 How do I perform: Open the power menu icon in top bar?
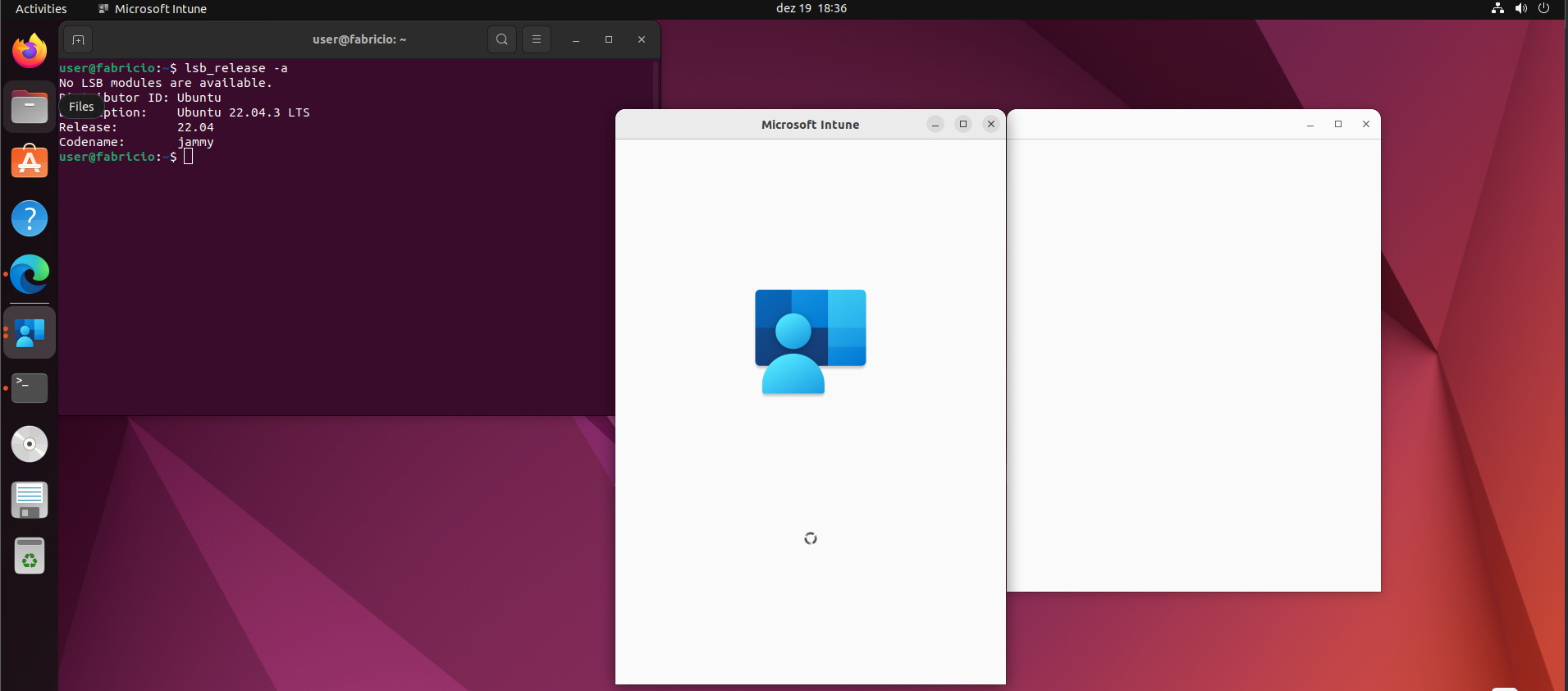pos(1543,8)
